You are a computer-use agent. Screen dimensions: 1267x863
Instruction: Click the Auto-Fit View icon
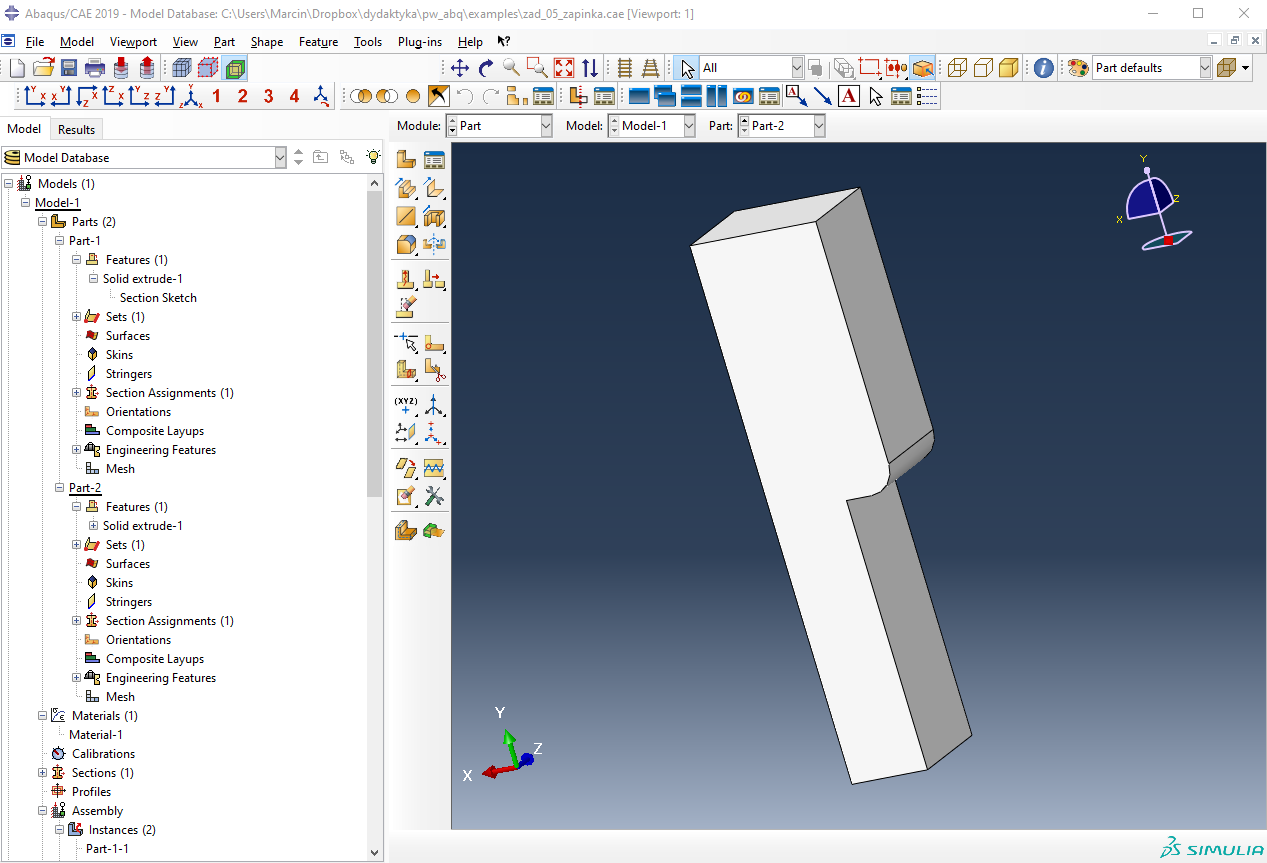coord(564,68)
